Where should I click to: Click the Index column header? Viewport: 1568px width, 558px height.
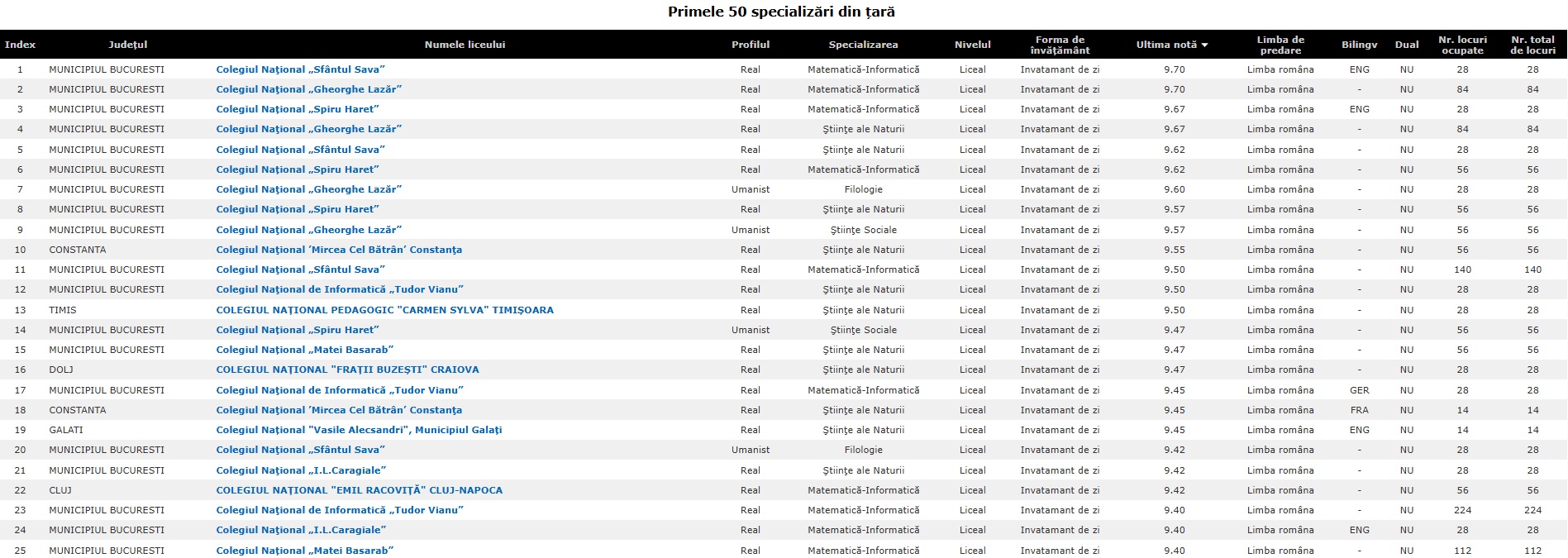pyautogui.click(x=20, y=45)
